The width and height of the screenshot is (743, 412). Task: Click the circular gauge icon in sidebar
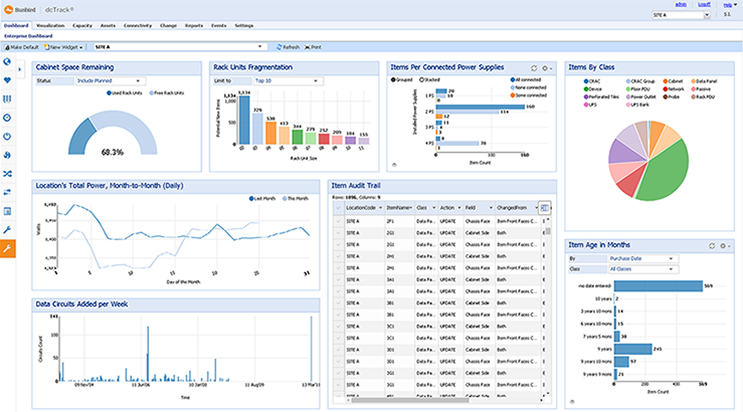(7, 118)
